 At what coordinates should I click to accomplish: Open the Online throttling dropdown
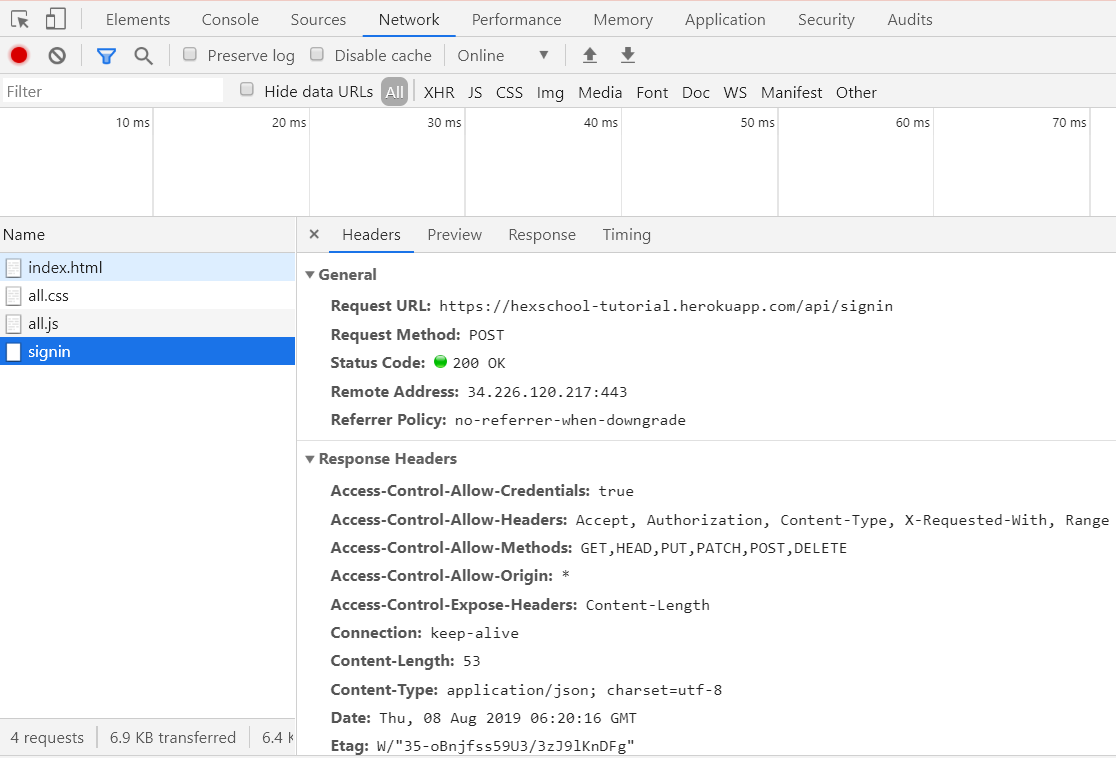point(503,55)
